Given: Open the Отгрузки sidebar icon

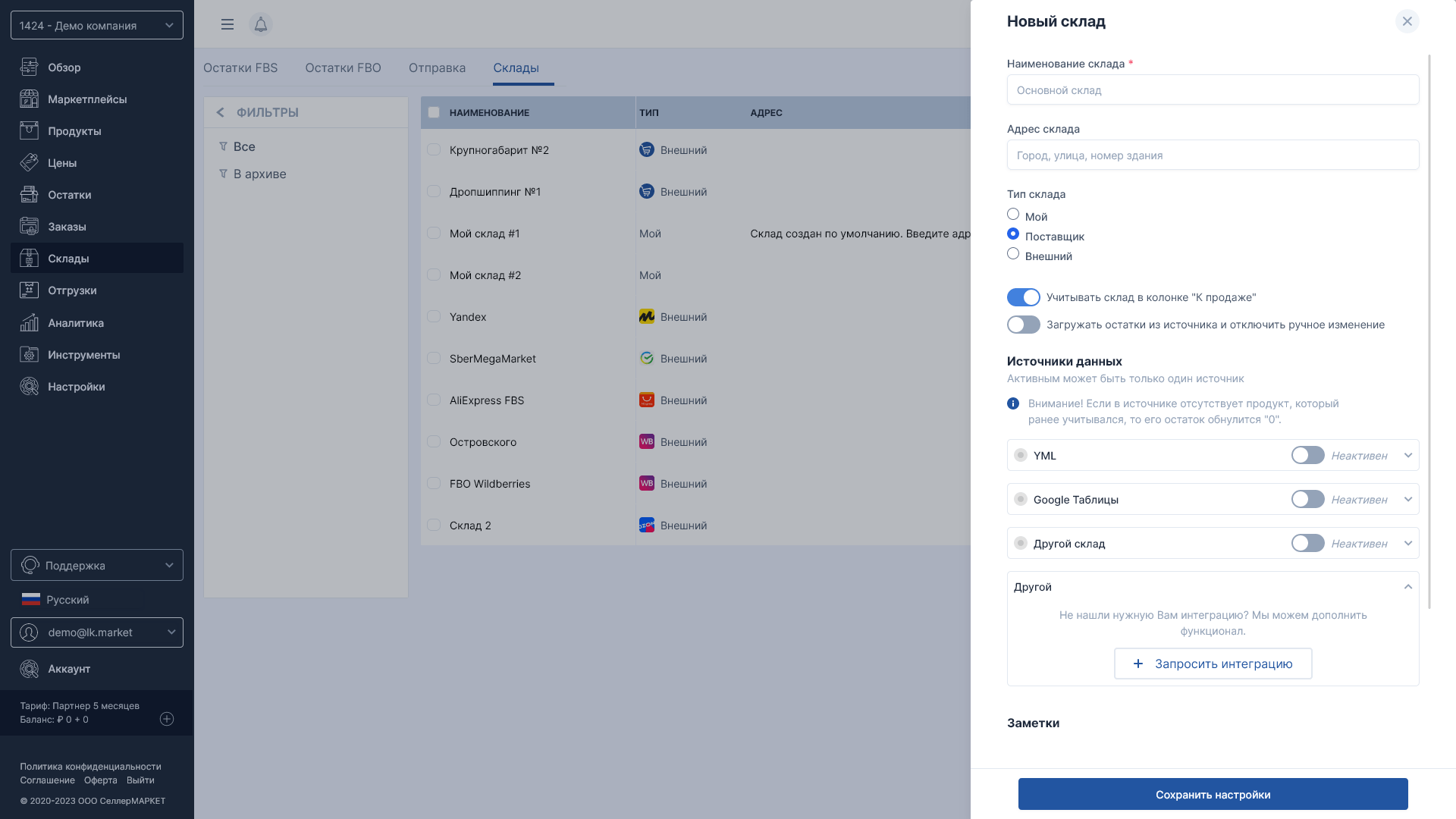Looking at the screenshot, I should pos(29,290).
